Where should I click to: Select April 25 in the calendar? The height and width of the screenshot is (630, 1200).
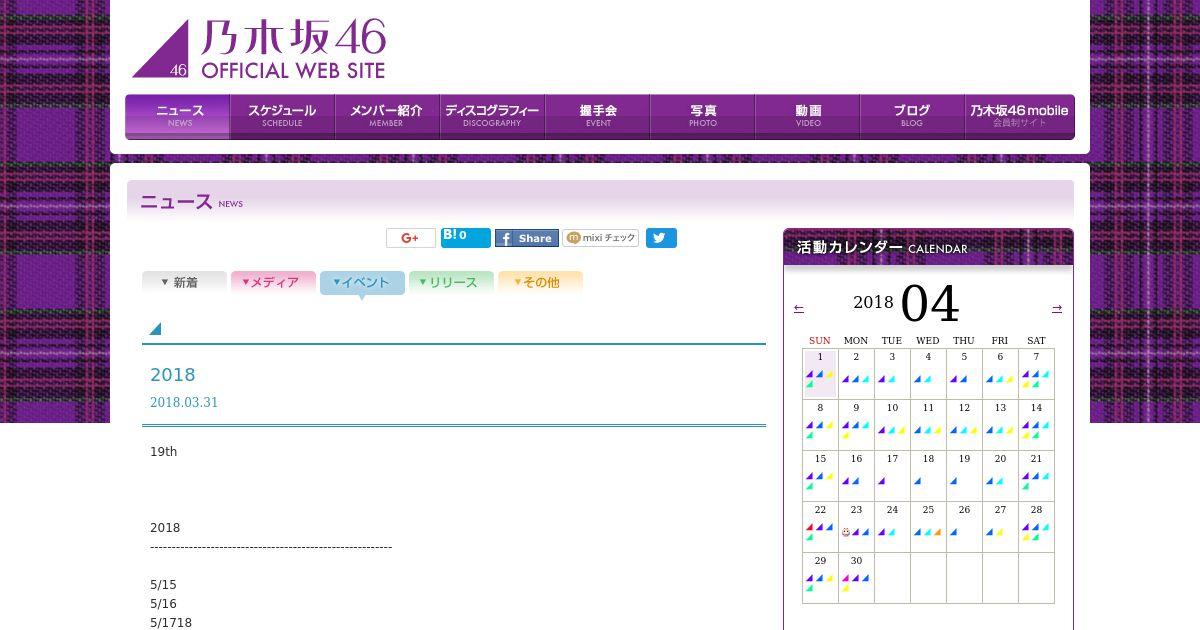pyautogui.click(x=928, y=526)
